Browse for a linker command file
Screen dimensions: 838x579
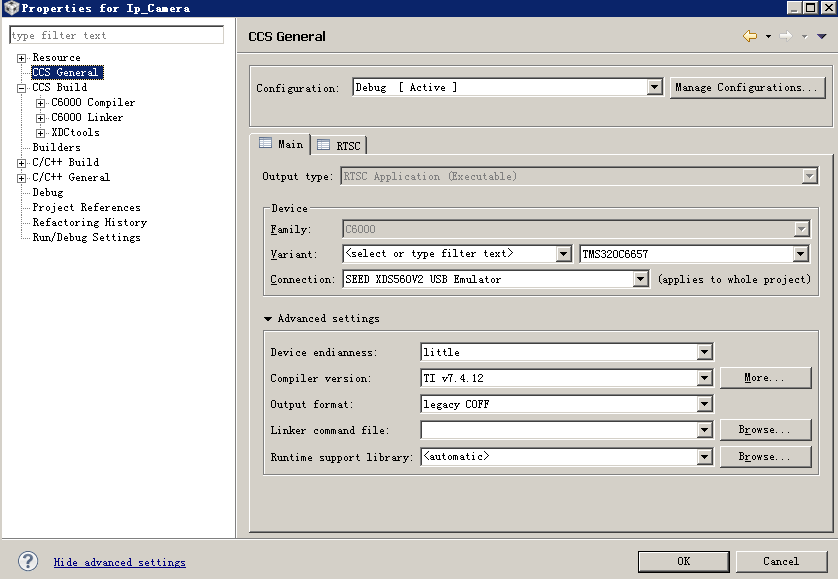click(x=765, y=430)
